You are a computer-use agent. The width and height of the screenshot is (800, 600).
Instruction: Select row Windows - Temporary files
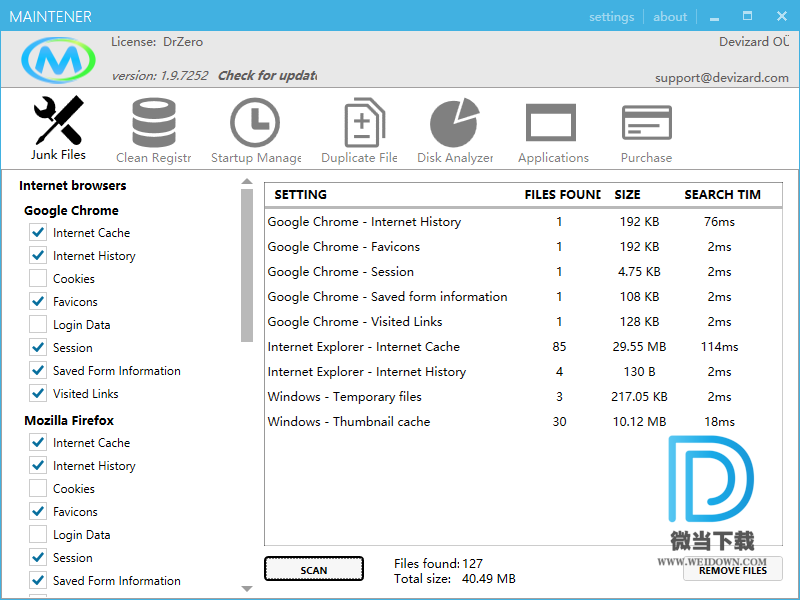[x=523, y=396]
